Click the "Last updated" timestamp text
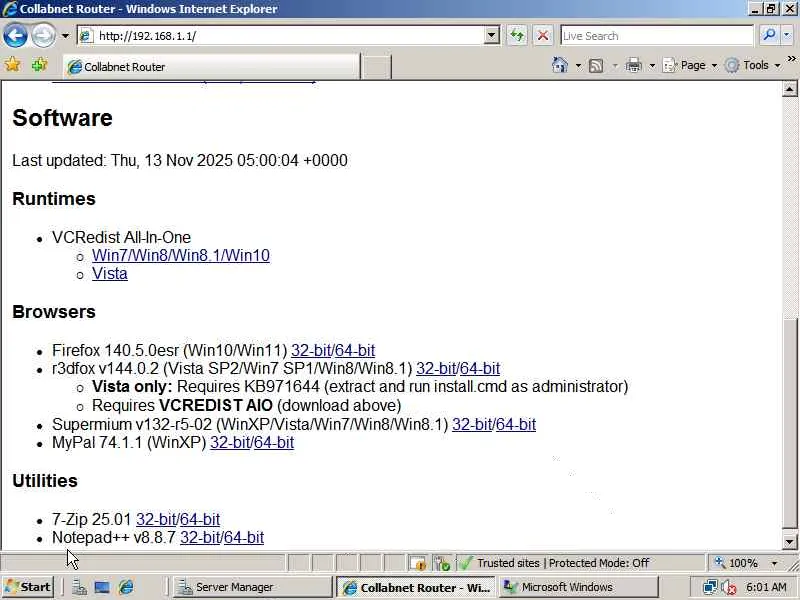This screenshot has width=800, height=600. coord(180,160)
